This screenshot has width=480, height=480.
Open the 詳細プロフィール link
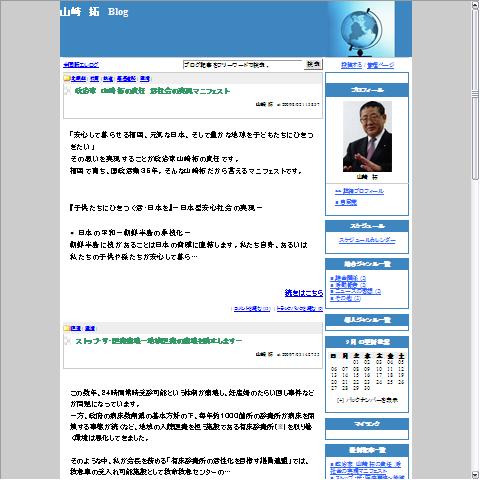point(359,191)
